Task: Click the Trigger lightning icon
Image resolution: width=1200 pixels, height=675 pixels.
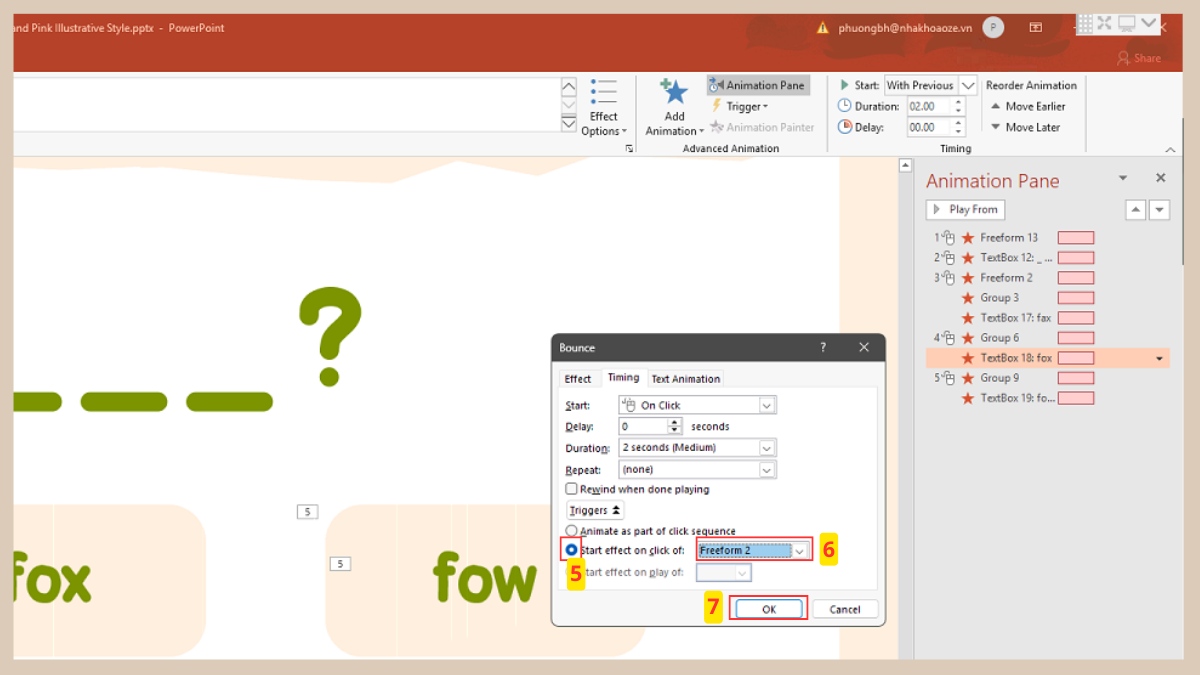Action: tap(717, 106)
